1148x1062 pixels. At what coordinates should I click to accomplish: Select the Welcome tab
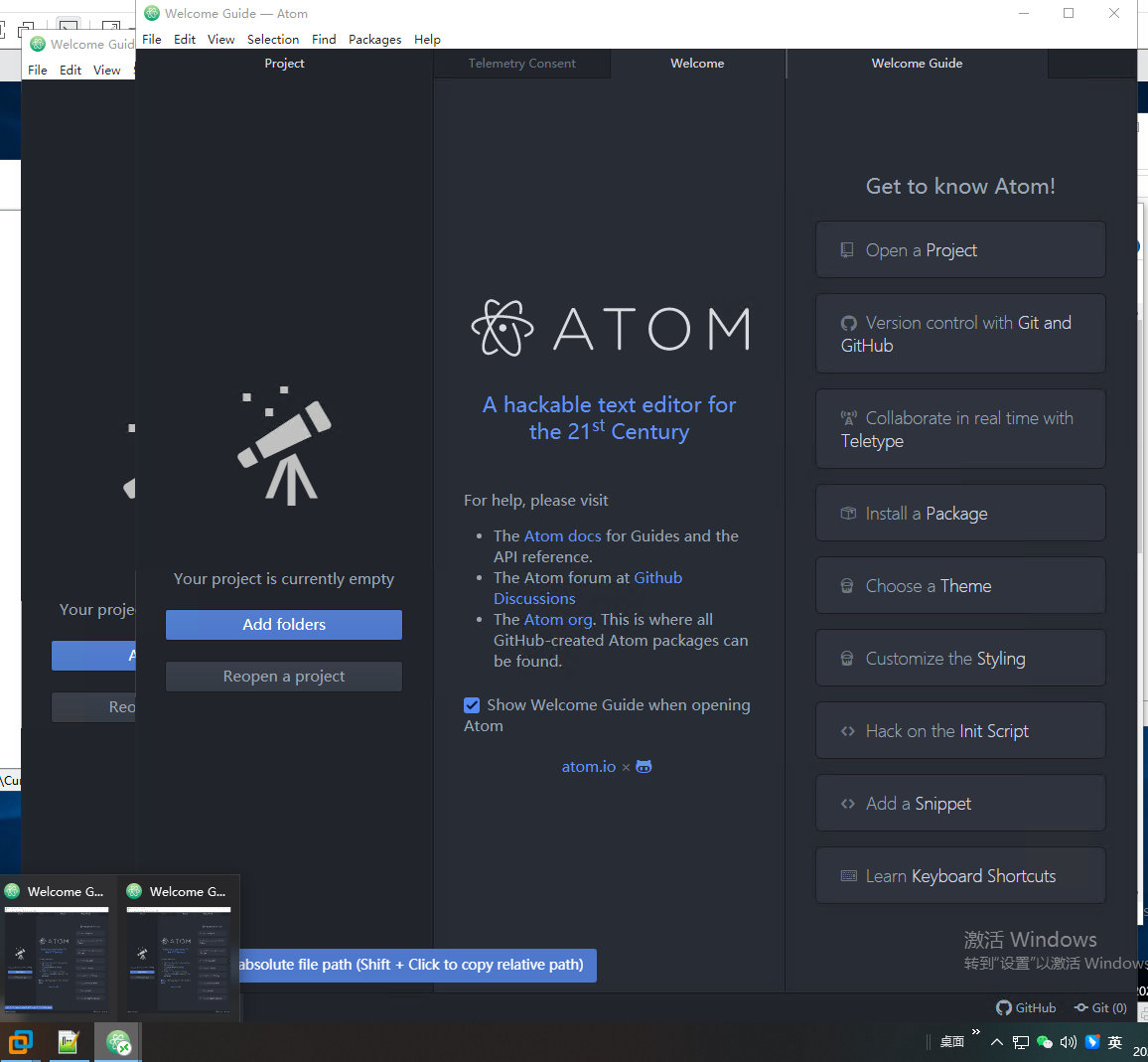697,64
